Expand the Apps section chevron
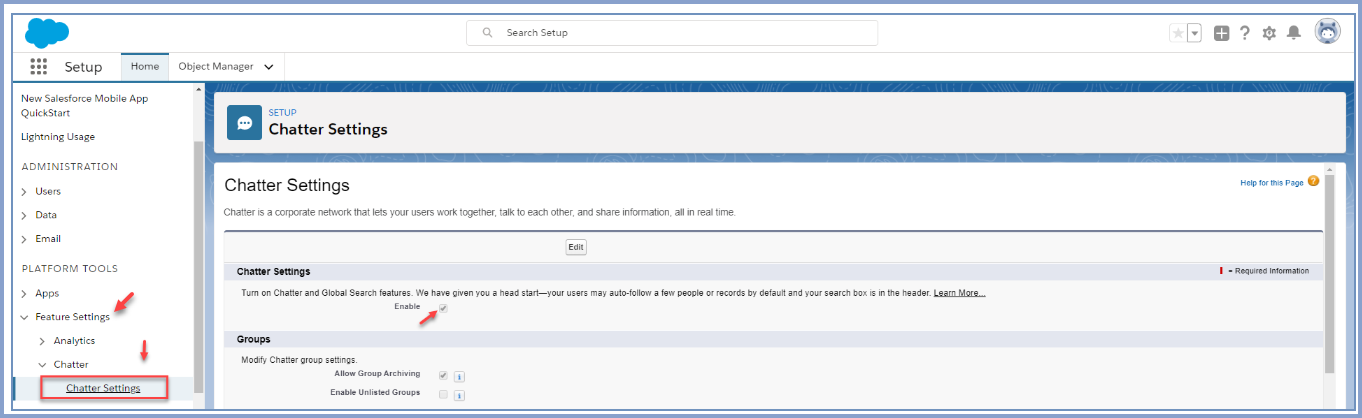Viewport: 1362px width, 418px height. tap(24, 293)
